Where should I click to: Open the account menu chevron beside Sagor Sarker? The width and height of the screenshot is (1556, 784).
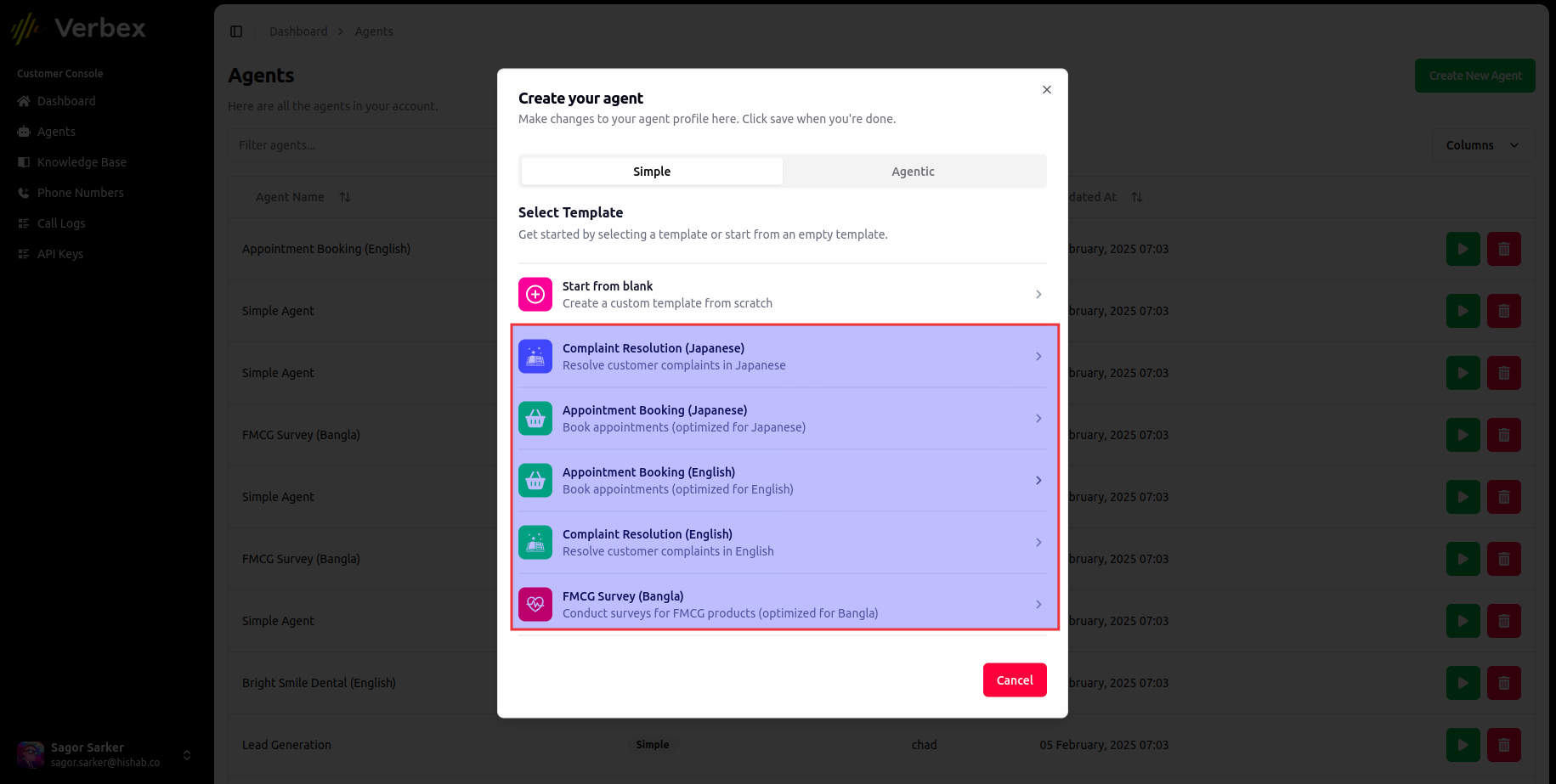pos(186,754)
